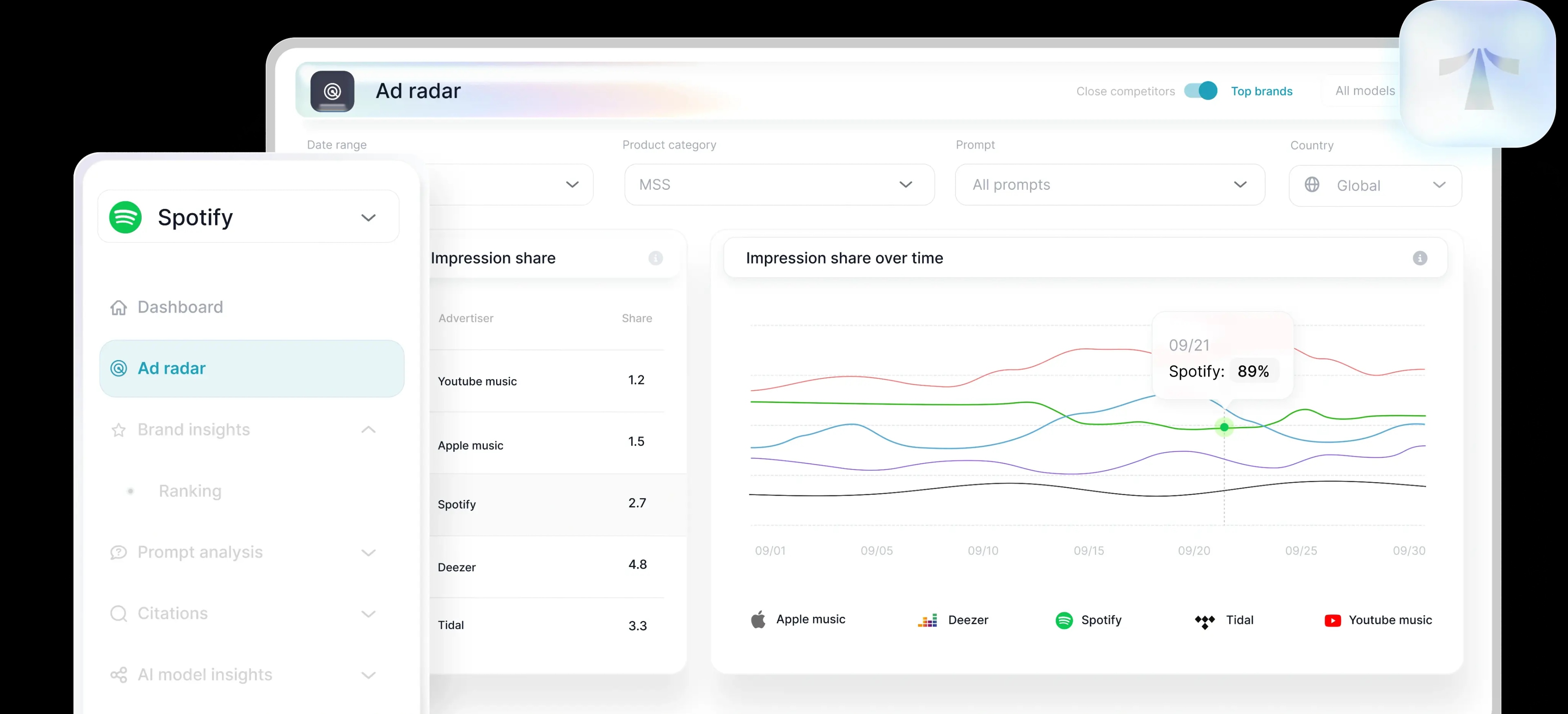This screenshot has height=714, width=1568.
Task: Select Ad radar sidebar item
Action: [x=252, y=368]
